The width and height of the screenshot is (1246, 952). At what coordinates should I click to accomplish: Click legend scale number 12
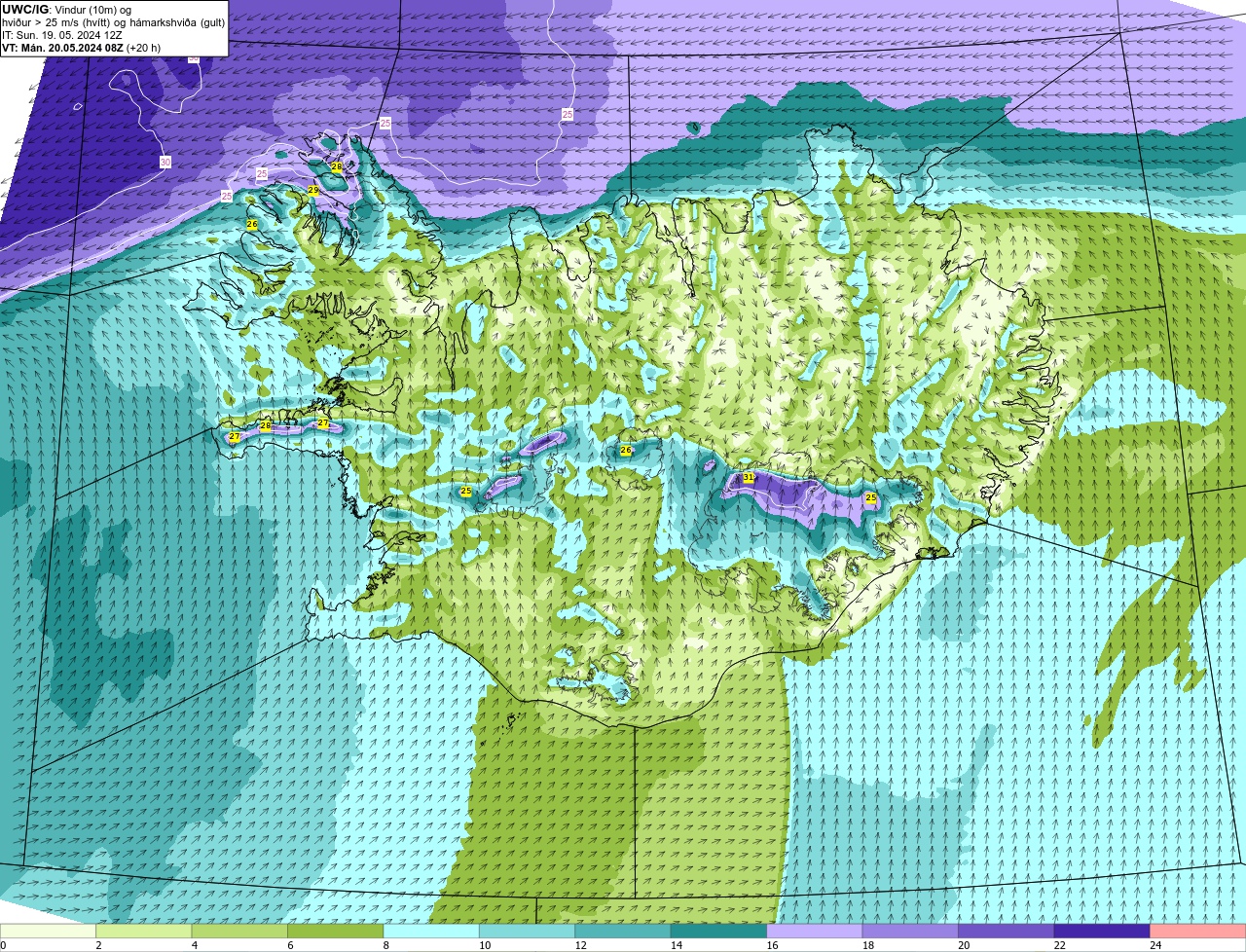[x=579, y=944]
